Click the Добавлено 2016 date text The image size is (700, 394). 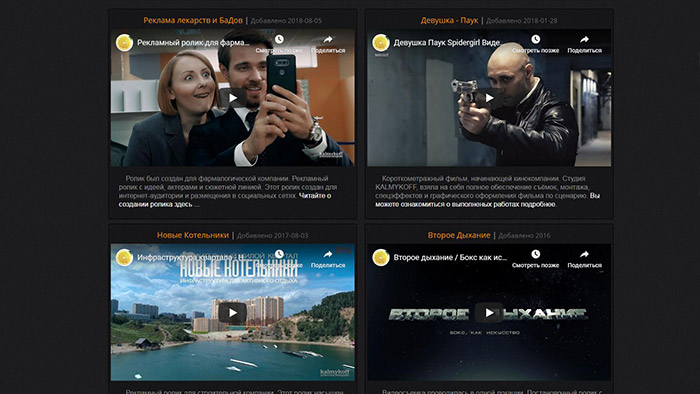(x=525, y=235)
